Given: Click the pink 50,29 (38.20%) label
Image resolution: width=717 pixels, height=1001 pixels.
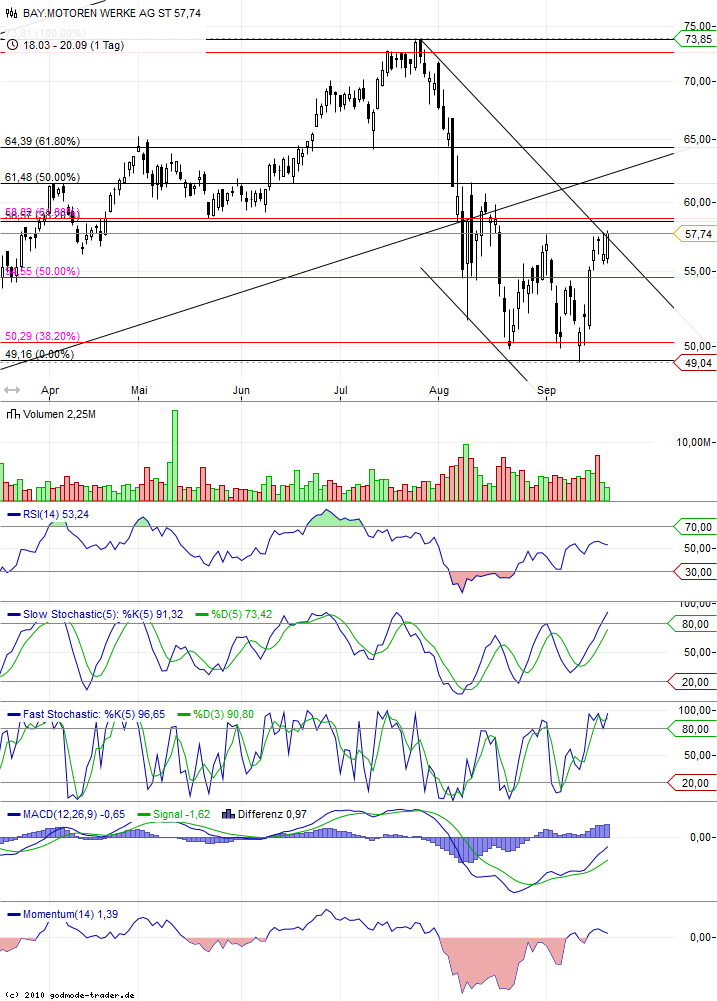Looking at the screenshot, I should (x=42, y=336).
